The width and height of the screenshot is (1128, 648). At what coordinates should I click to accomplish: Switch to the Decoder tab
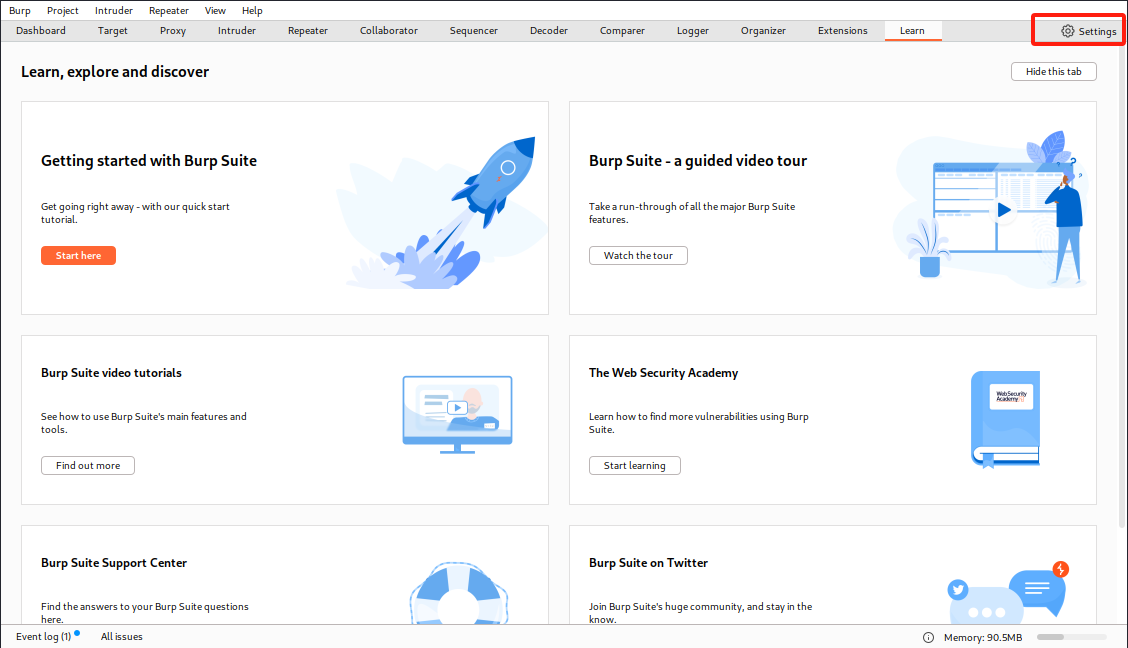pos(549,31)
